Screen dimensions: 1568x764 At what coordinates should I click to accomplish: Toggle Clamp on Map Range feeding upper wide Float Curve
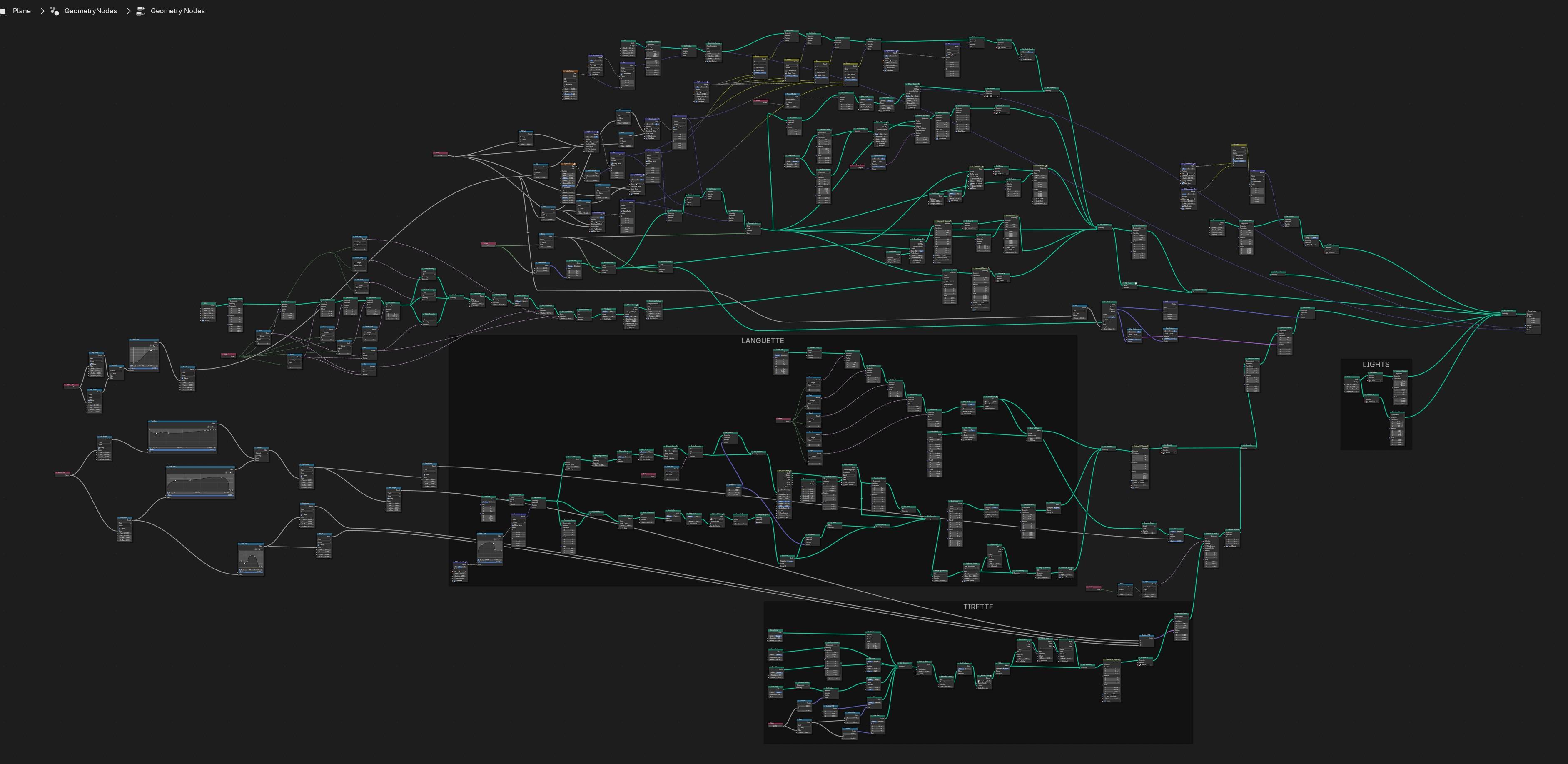click(x=99, y=448)
